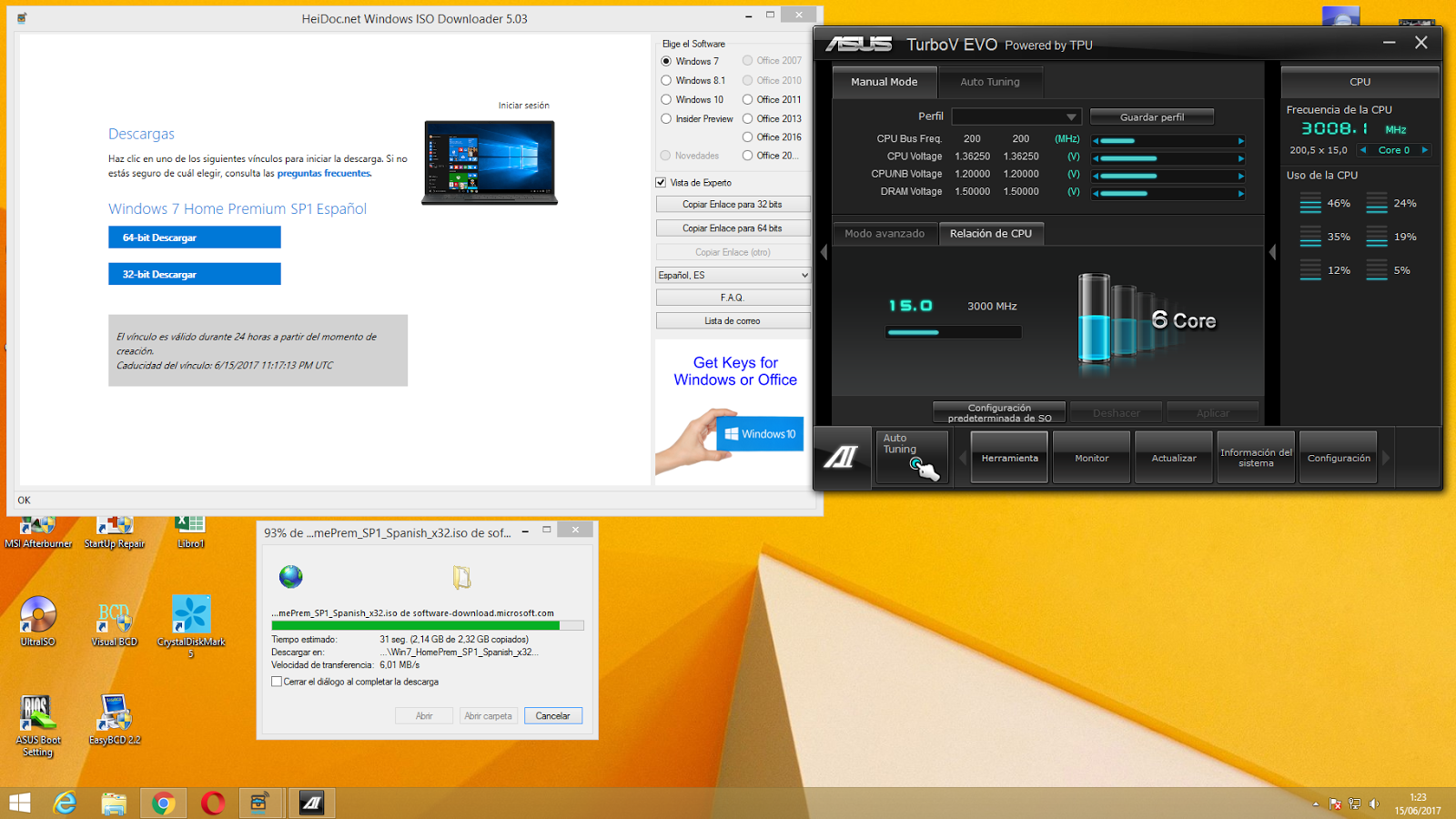The image size is (1456, 819).
Task: Click the folder icon in the download dialog
Action: click(x=461, y=577)
